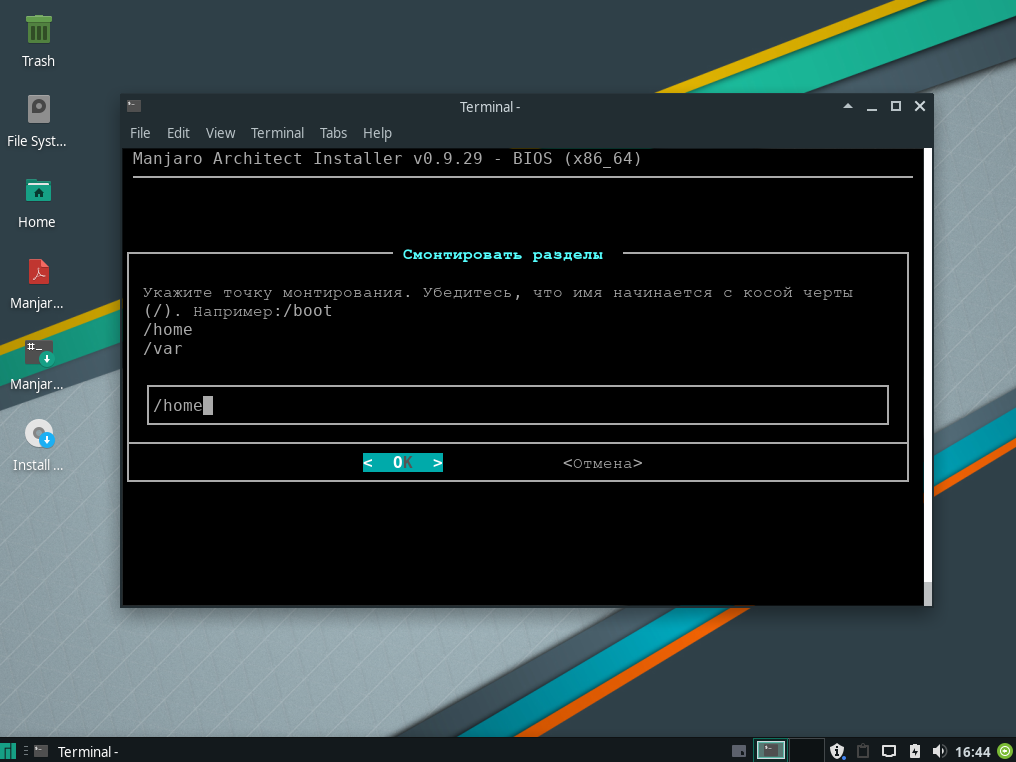Click the green session logout icon
The width and height of the screenshot is (1016, 762).
coord(1004,751)
